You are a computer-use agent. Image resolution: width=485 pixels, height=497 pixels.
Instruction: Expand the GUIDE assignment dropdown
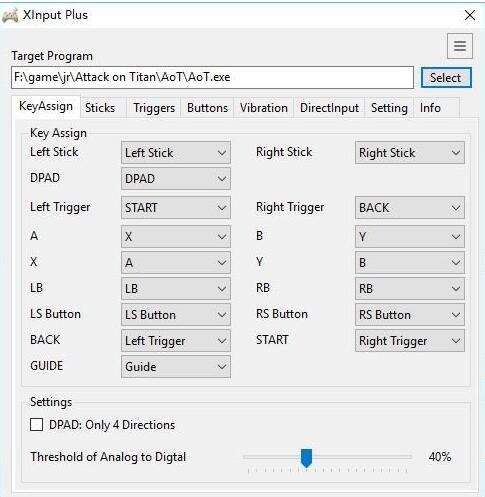click(x=176, y=367)
